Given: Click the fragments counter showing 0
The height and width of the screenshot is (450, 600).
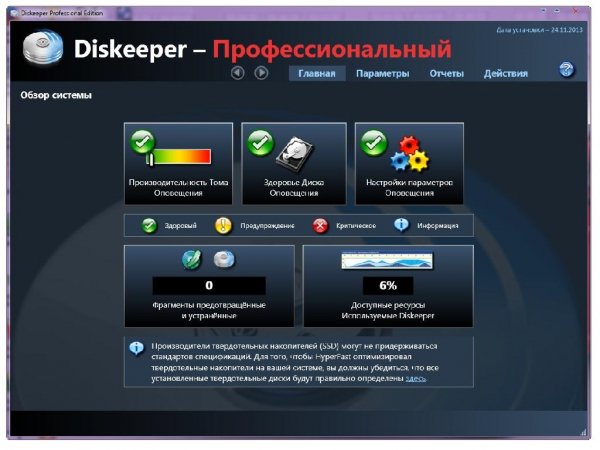Looking at the screenshot, I should (209, 285).
